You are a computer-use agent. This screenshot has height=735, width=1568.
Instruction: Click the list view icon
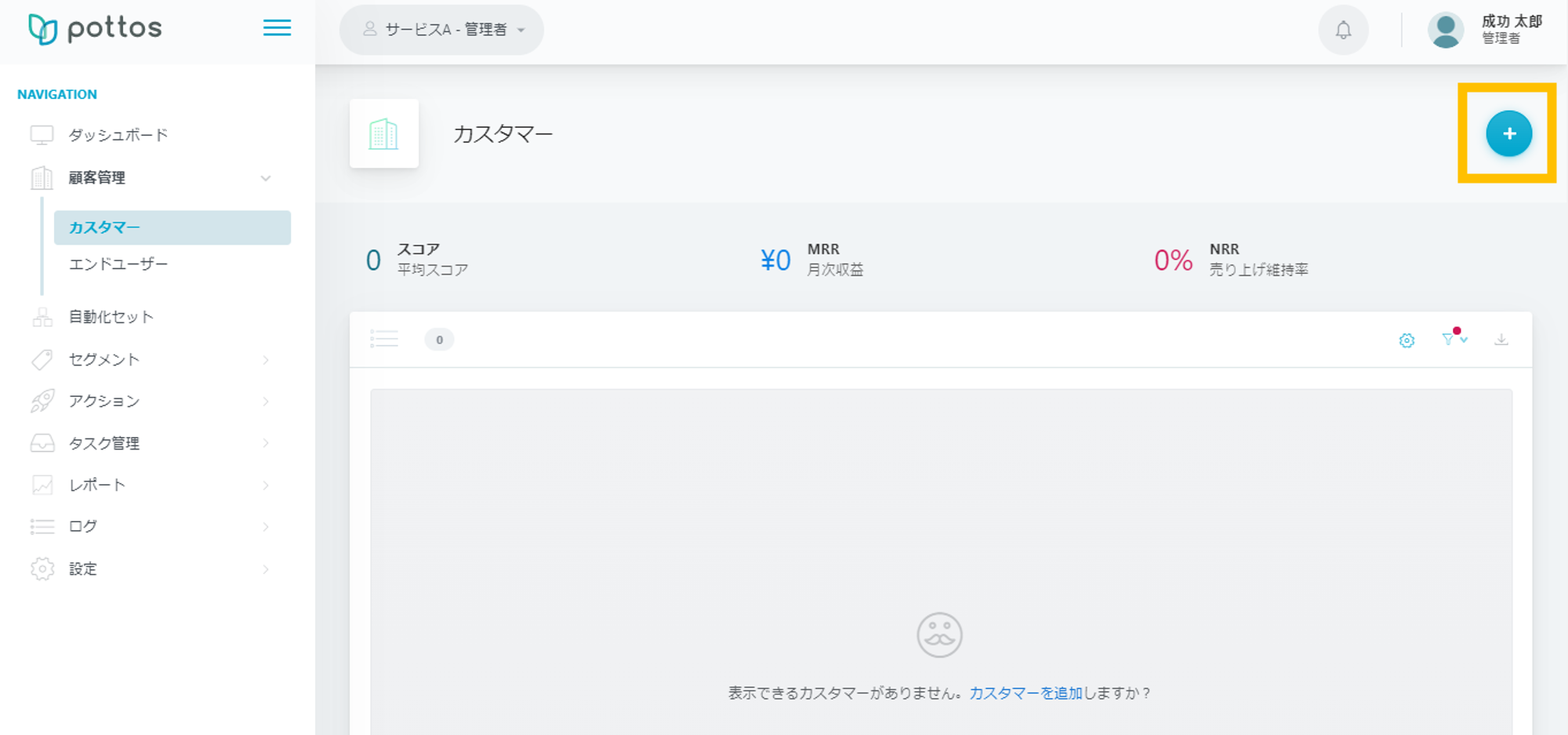[x=384, y=339]
